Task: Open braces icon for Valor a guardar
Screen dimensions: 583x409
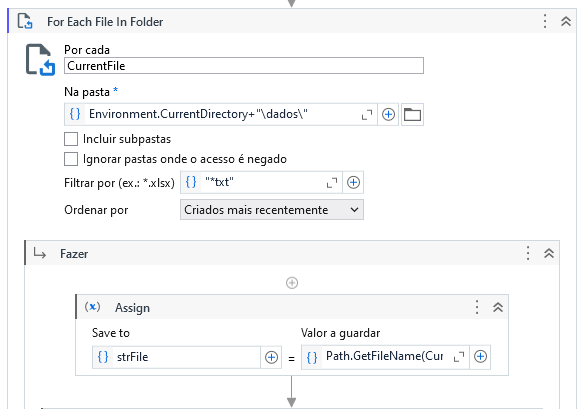Action: (x=312, y=357)
